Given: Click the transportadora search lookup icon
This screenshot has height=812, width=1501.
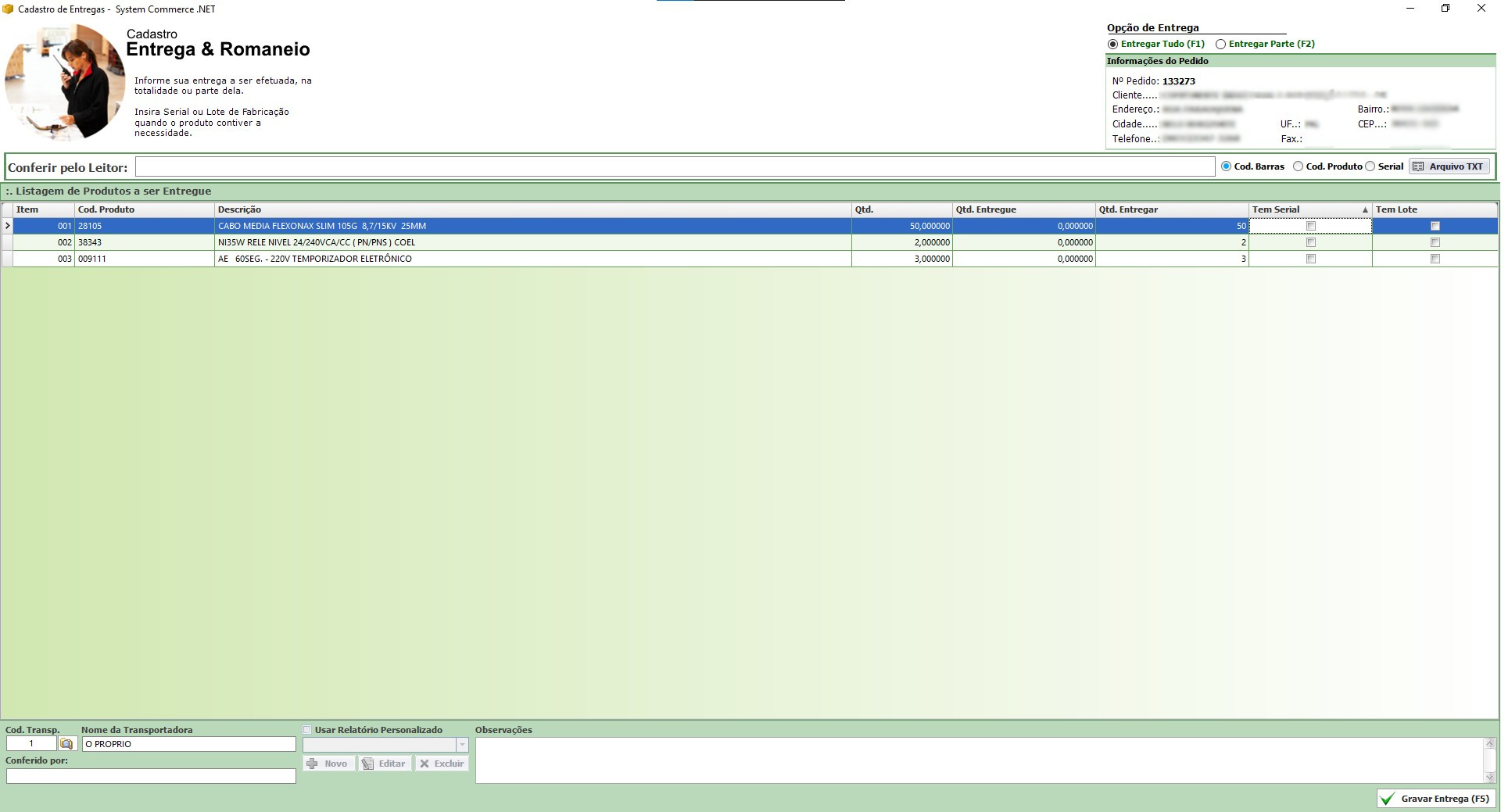Looking at the screenshot, I should (x=66, y=744).
